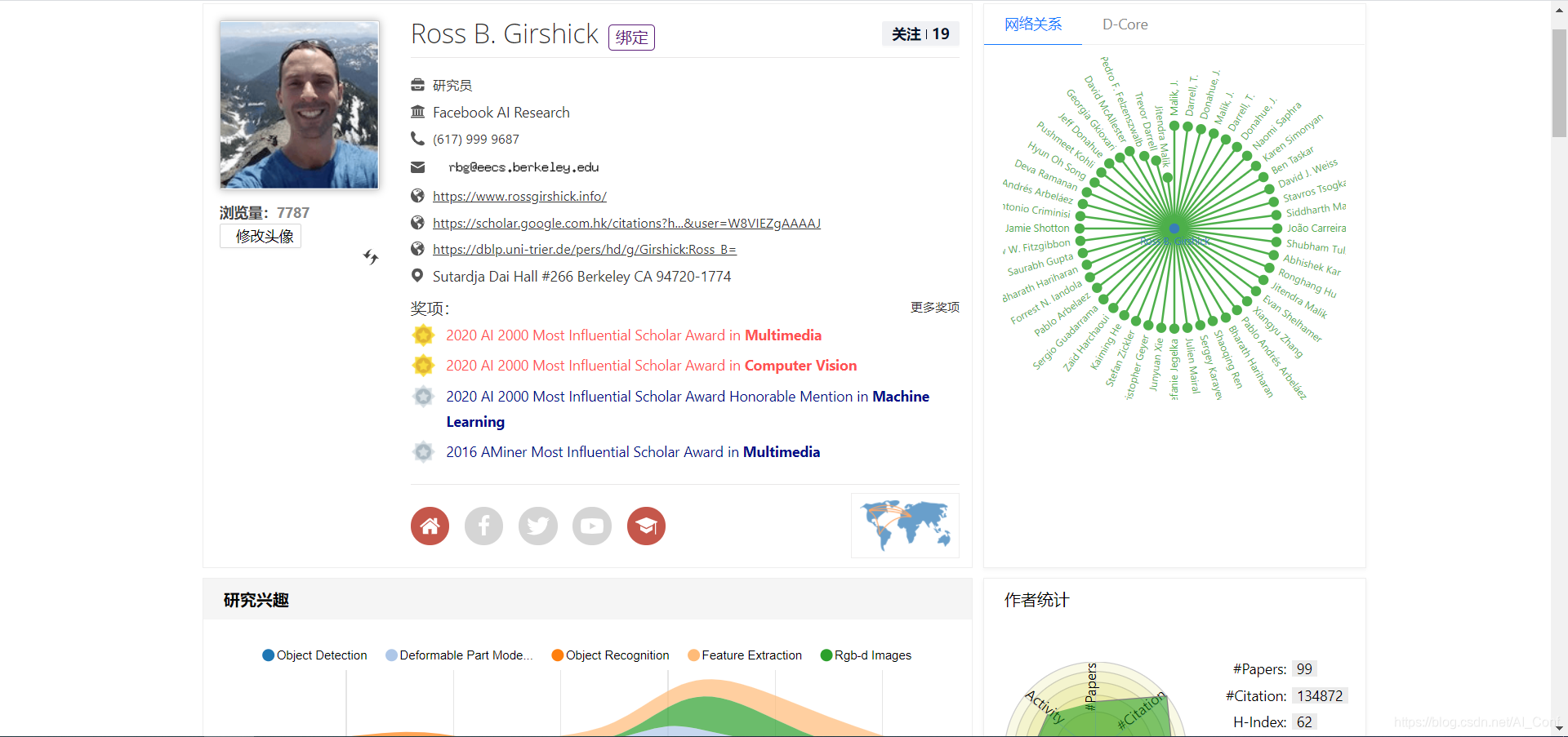Click grey badge beside Machine Learning mention

[423, 397]
